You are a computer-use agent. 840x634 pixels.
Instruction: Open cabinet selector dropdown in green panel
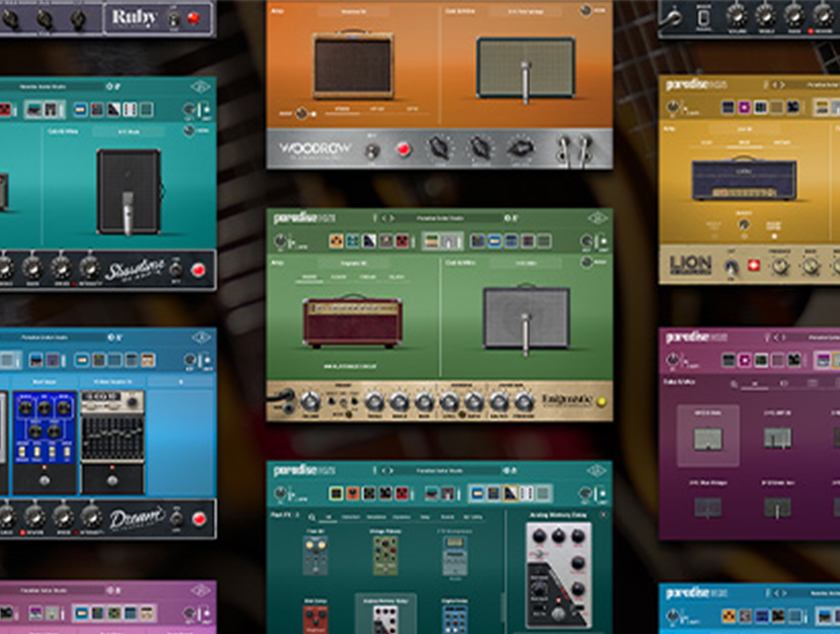click(526, 263)
